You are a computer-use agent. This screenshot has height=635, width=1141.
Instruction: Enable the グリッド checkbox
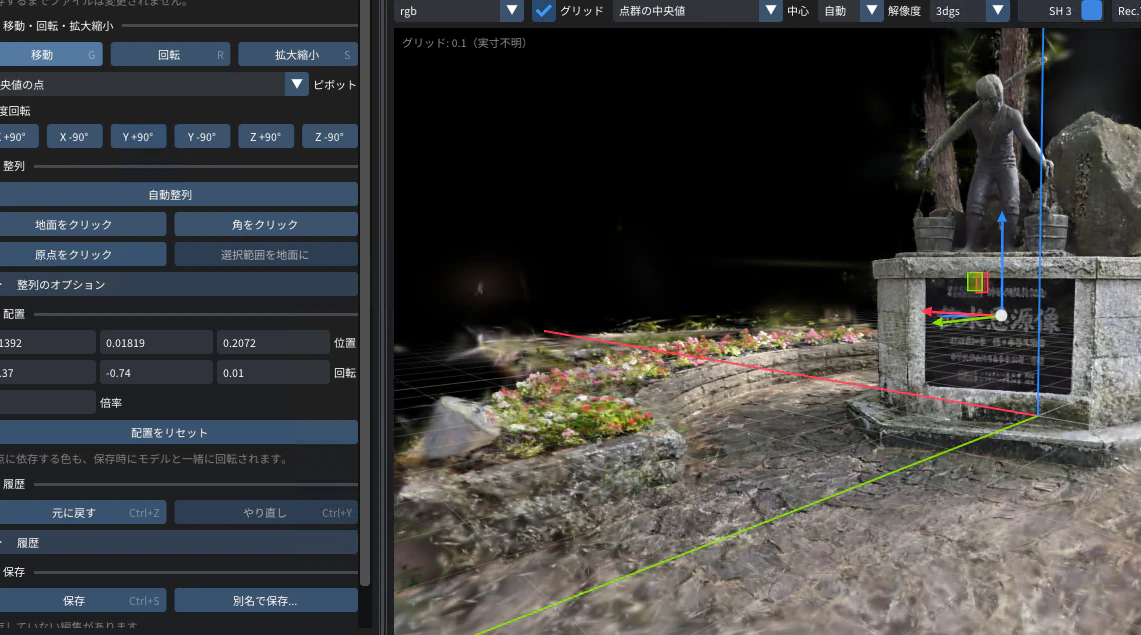click(544, 11)
